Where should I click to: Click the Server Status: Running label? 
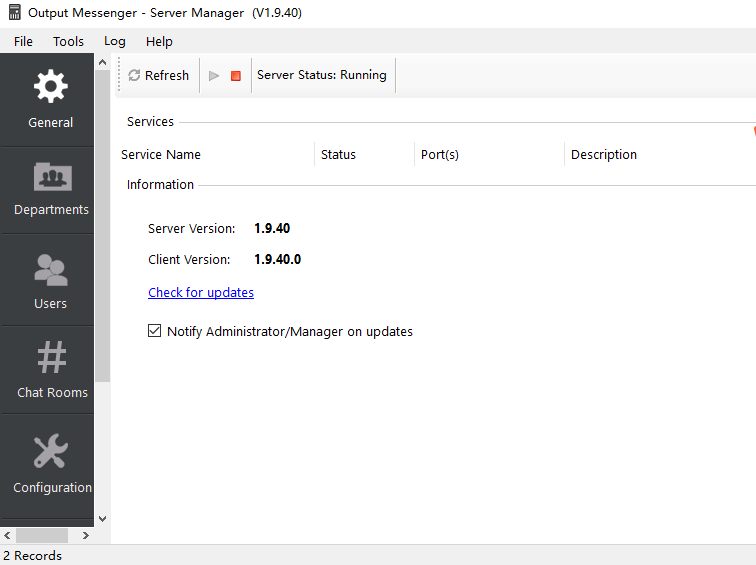(x=322, y=75)
